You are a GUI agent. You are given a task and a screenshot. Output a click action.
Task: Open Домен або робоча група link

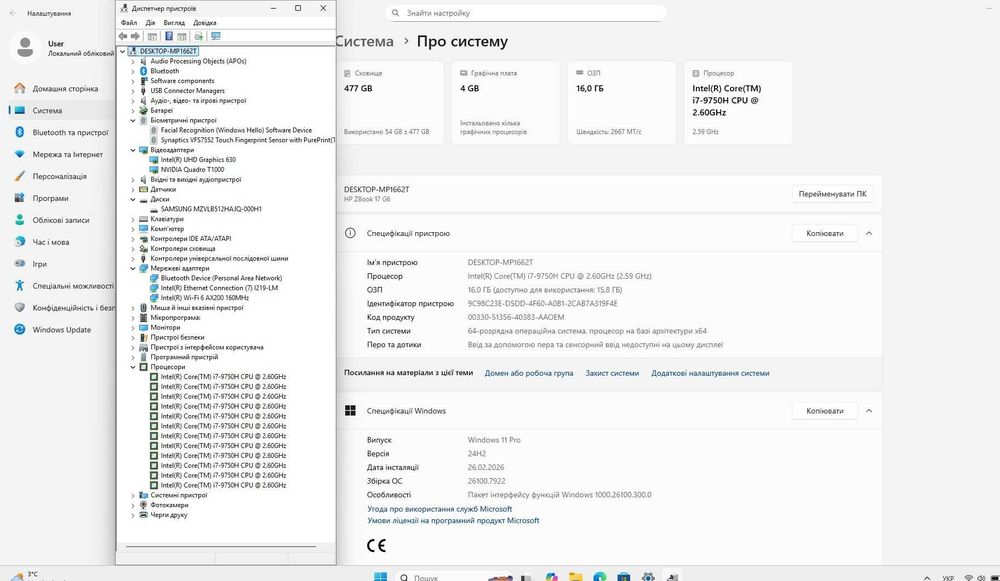(x=529, y=373)
